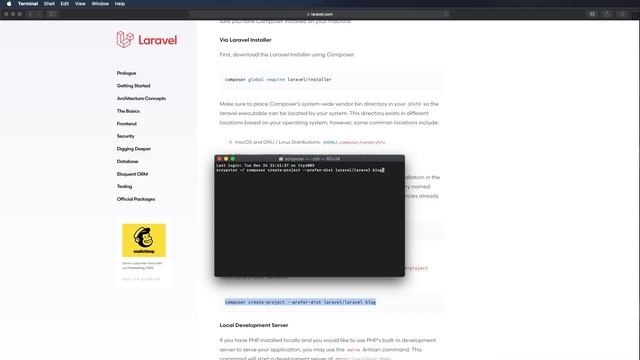
Task: Expand the Security sidebar section
Action: click(x=126, y=136)
